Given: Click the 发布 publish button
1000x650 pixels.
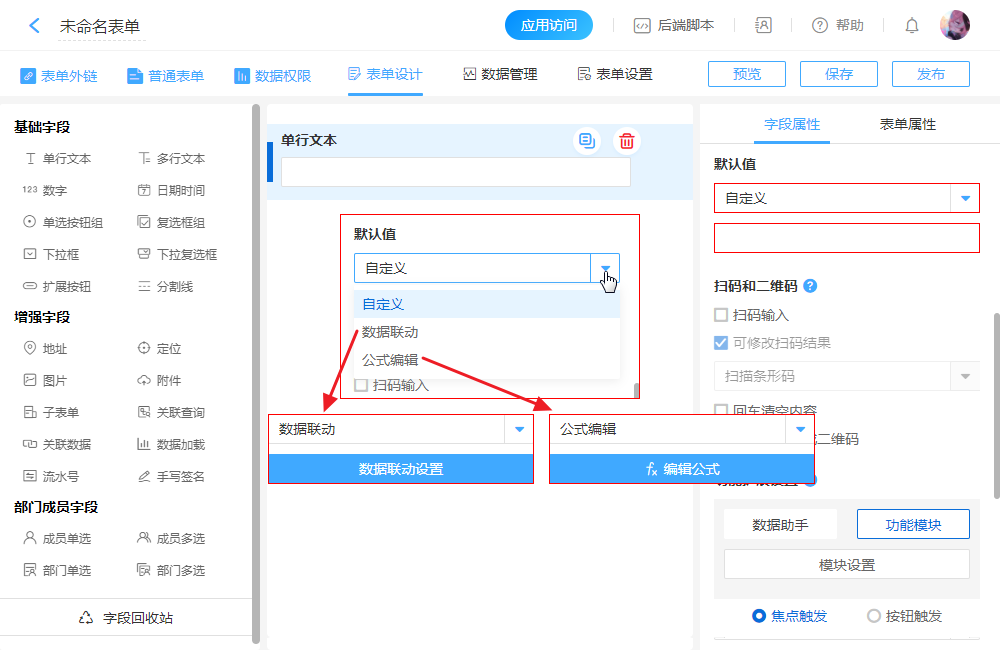Looking at the screenshot, I should [930, 74].
